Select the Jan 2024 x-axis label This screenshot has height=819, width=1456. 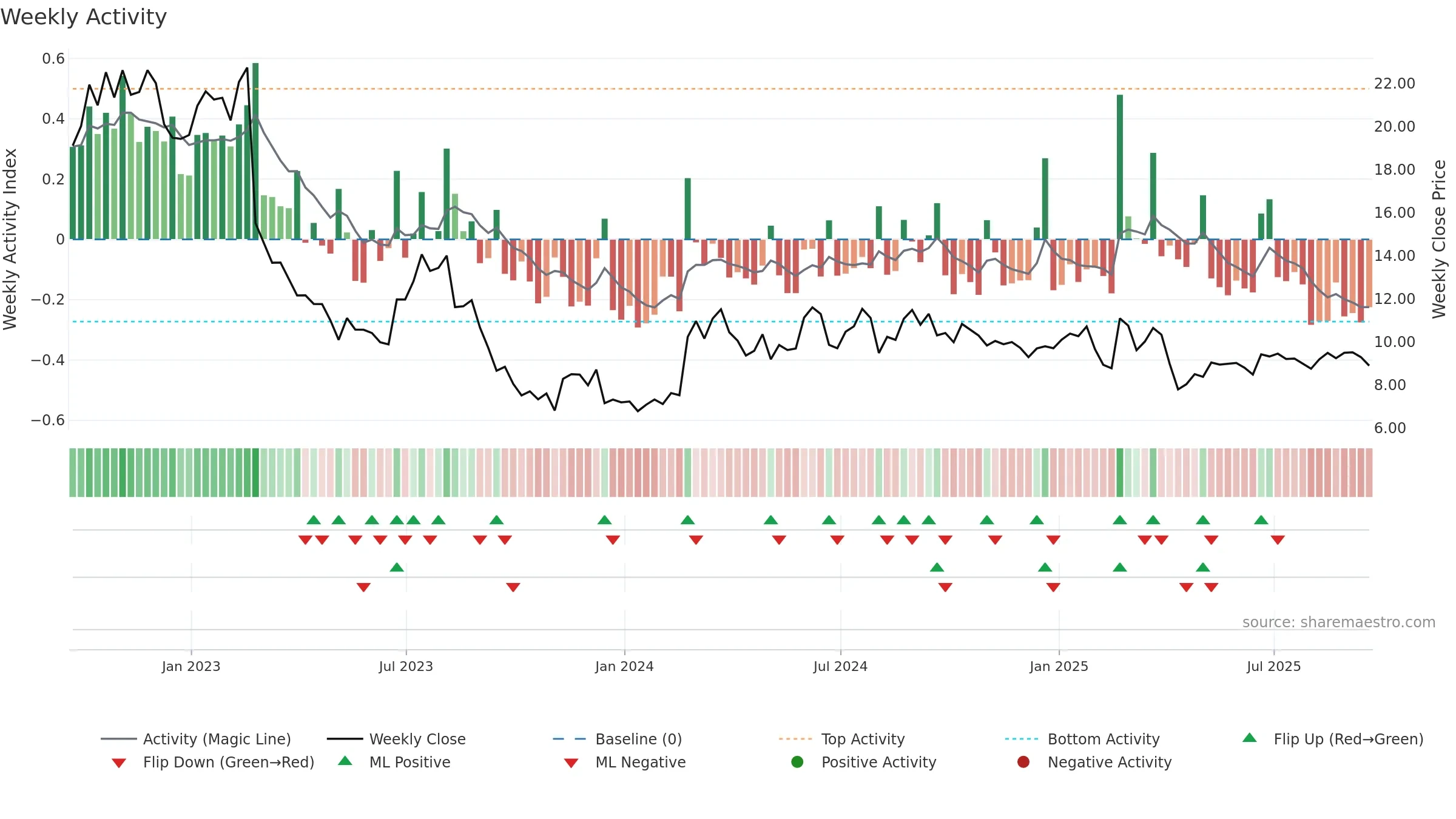(624, 666)
